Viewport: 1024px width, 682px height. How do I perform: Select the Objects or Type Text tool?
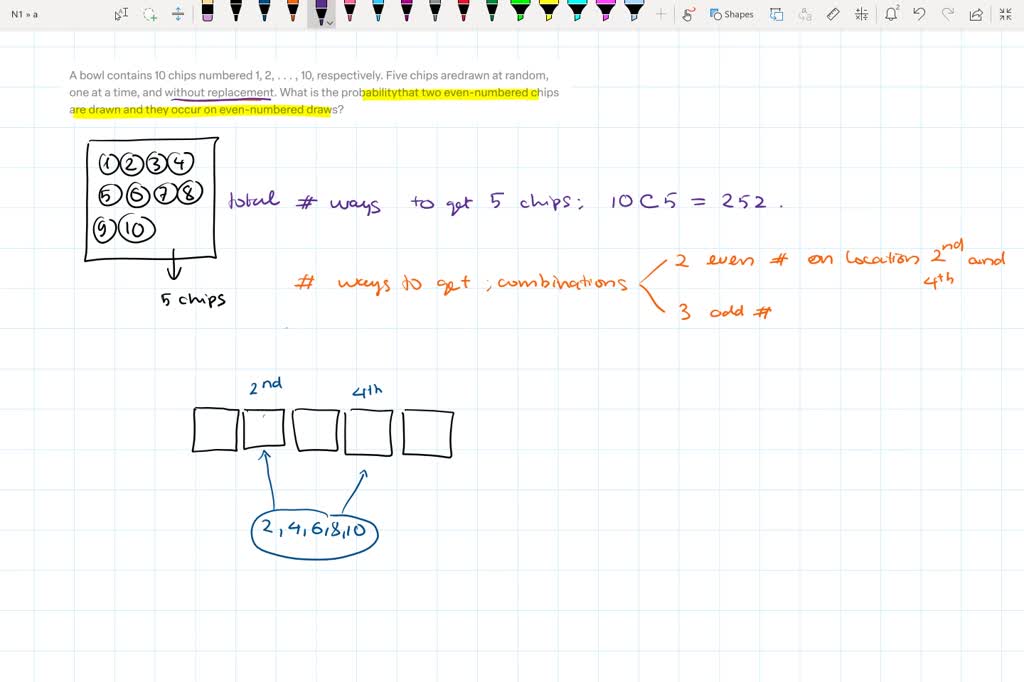[x=121, y=14]
